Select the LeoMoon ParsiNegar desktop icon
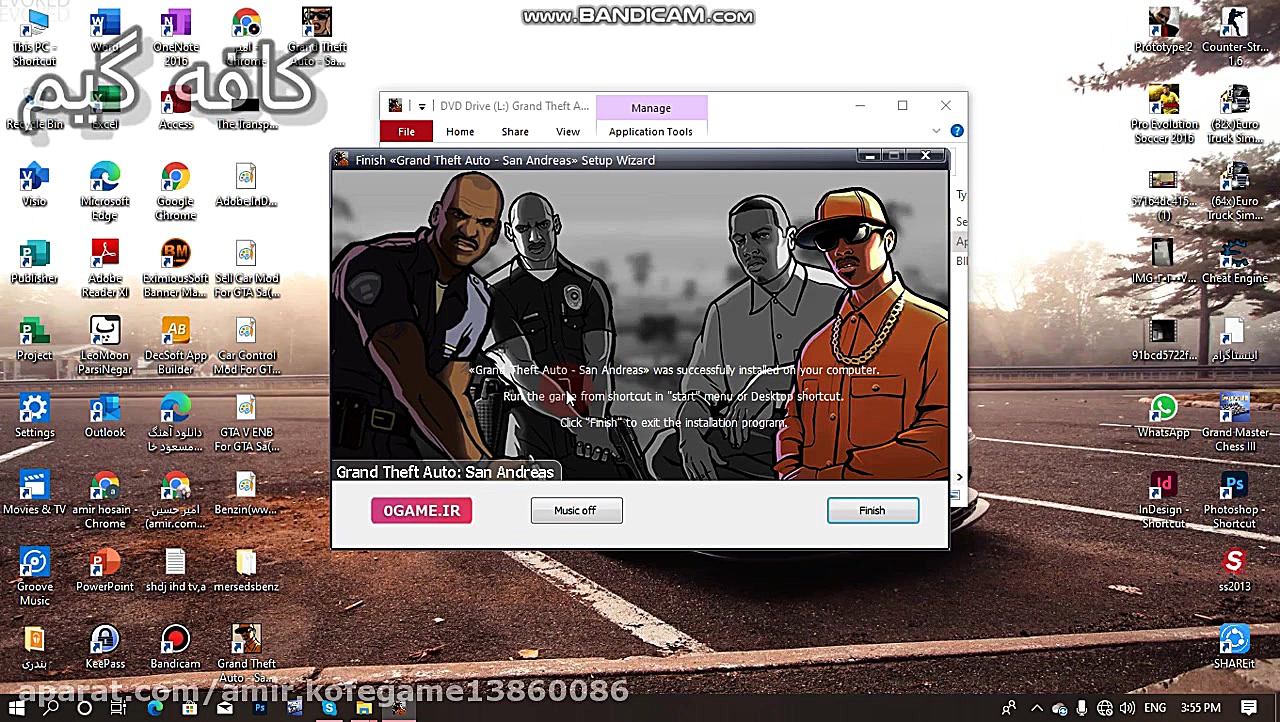1280x722 pixels. coord(105,346)
